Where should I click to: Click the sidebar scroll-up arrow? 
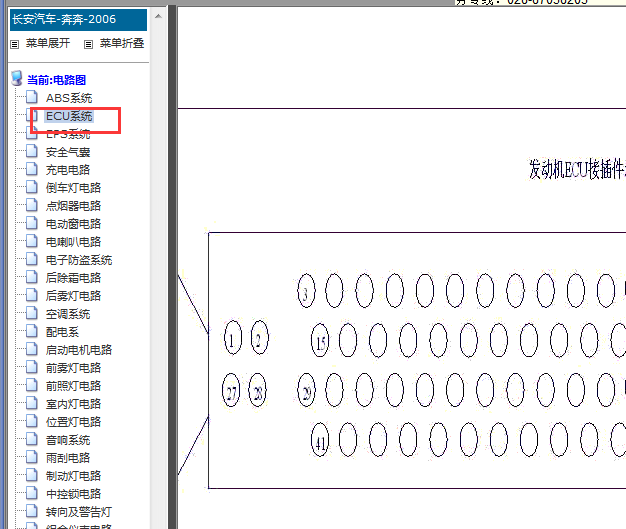click(158, 16)
